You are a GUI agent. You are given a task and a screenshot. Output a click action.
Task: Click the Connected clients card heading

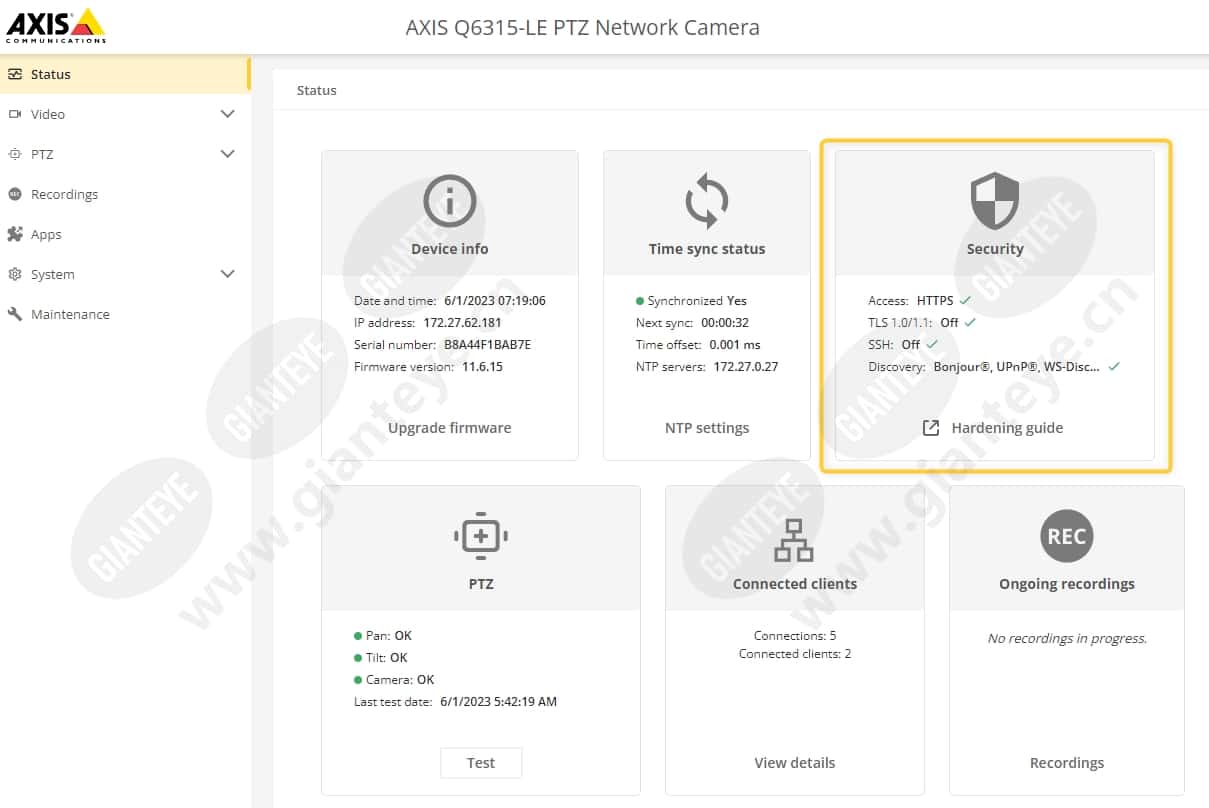(795, 584)
